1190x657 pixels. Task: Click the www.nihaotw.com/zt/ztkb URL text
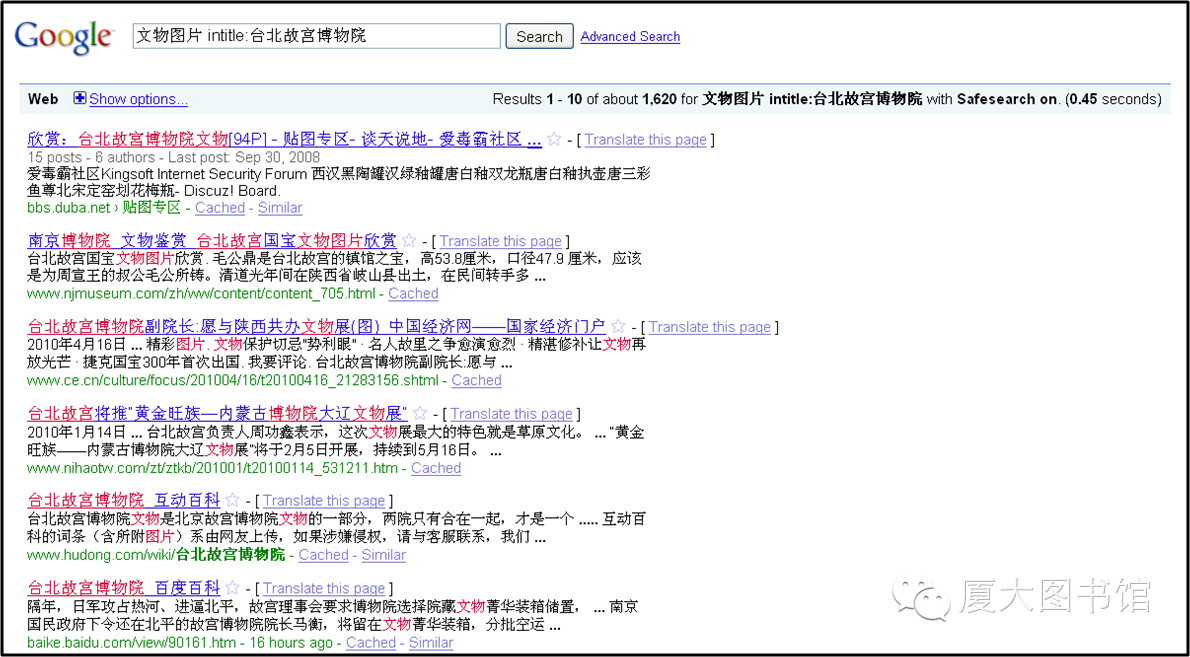point(212,468)
